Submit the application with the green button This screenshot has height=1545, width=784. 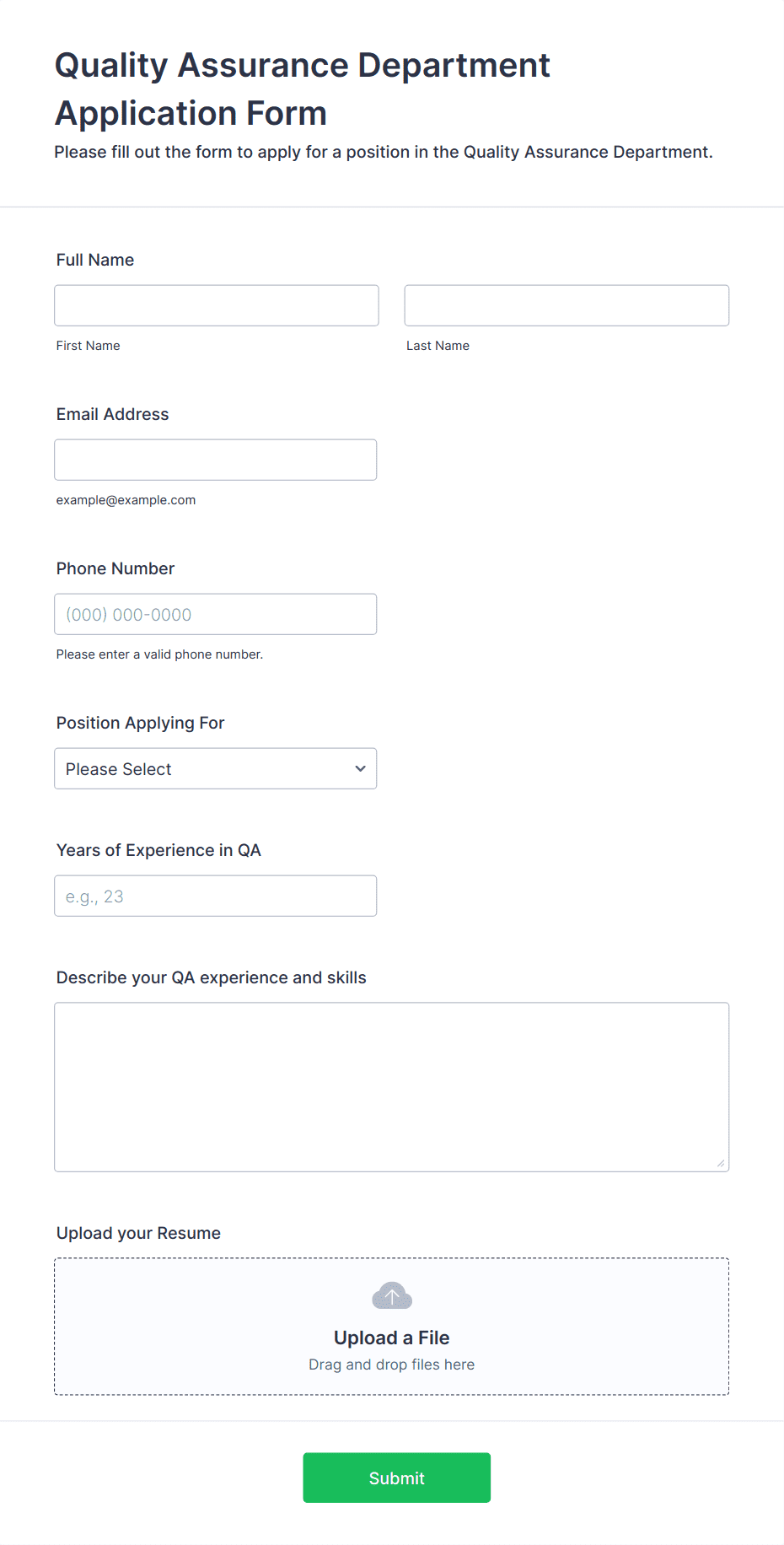pyautogui.click(x=397, y=1478)
